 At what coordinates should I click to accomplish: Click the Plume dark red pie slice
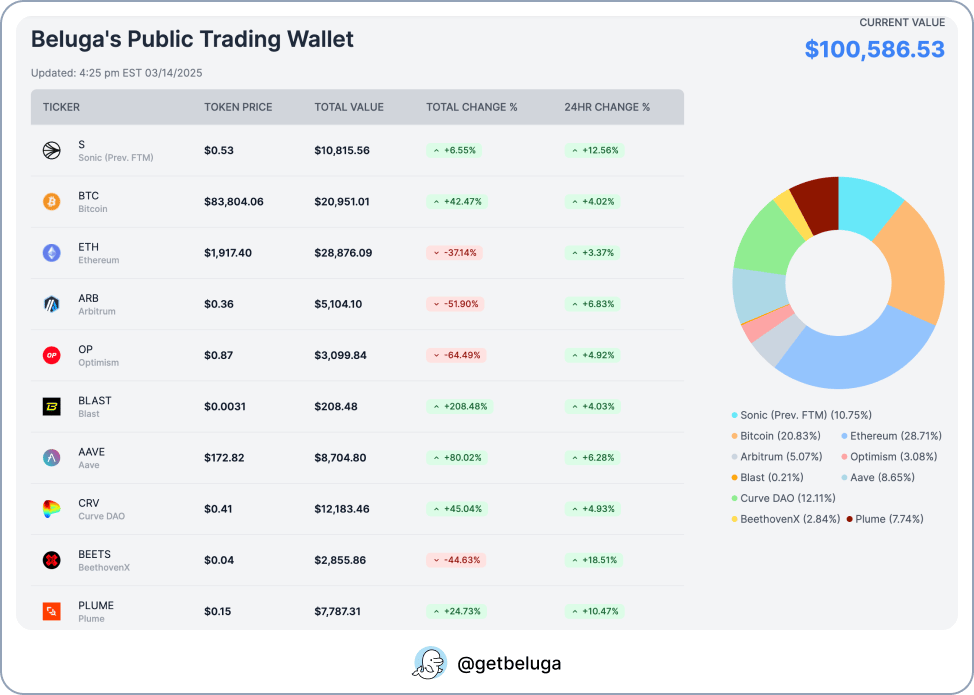(x=819, y=204)
